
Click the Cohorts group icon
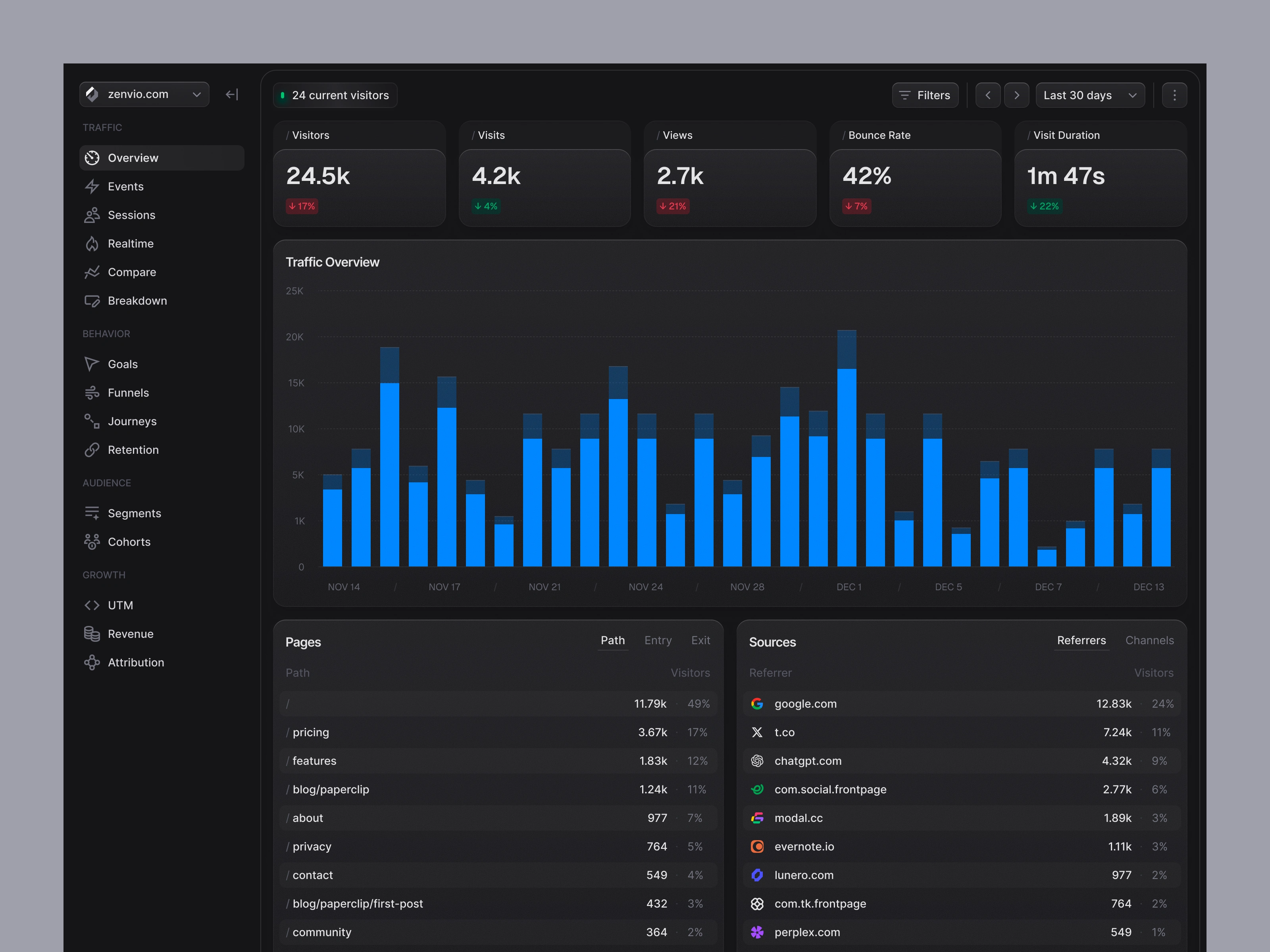[x=92, y=542]
